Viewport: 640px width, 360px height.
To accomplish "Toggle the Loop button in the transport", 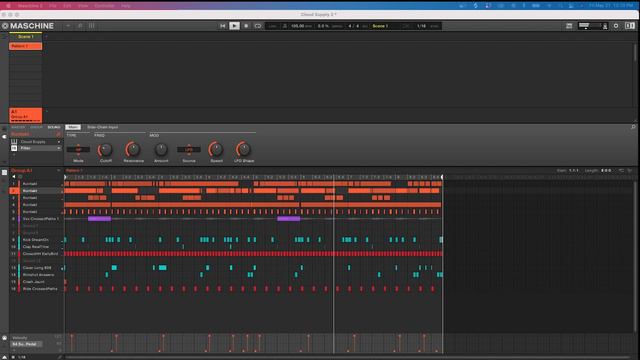I will (x=258, y=26).
